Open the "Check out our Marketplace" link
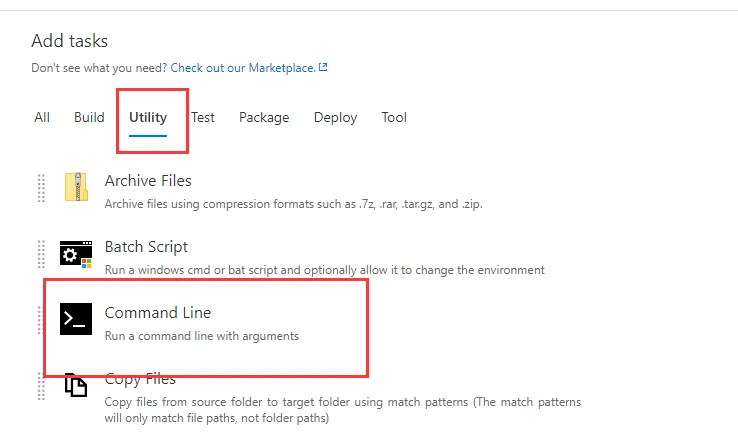 (243, 68)
